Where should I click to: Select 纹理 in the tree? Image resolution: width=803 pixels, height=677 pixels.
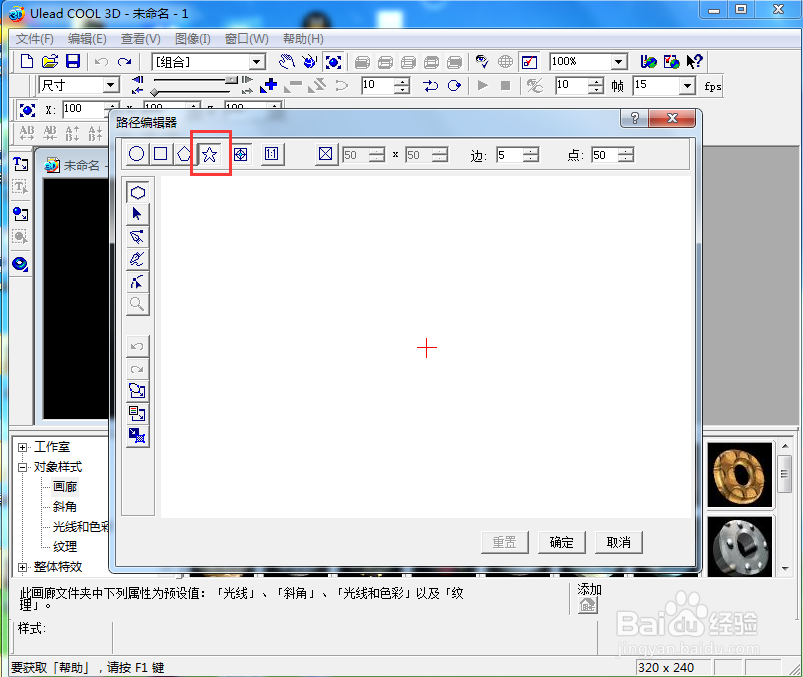[x=65, y=547]
